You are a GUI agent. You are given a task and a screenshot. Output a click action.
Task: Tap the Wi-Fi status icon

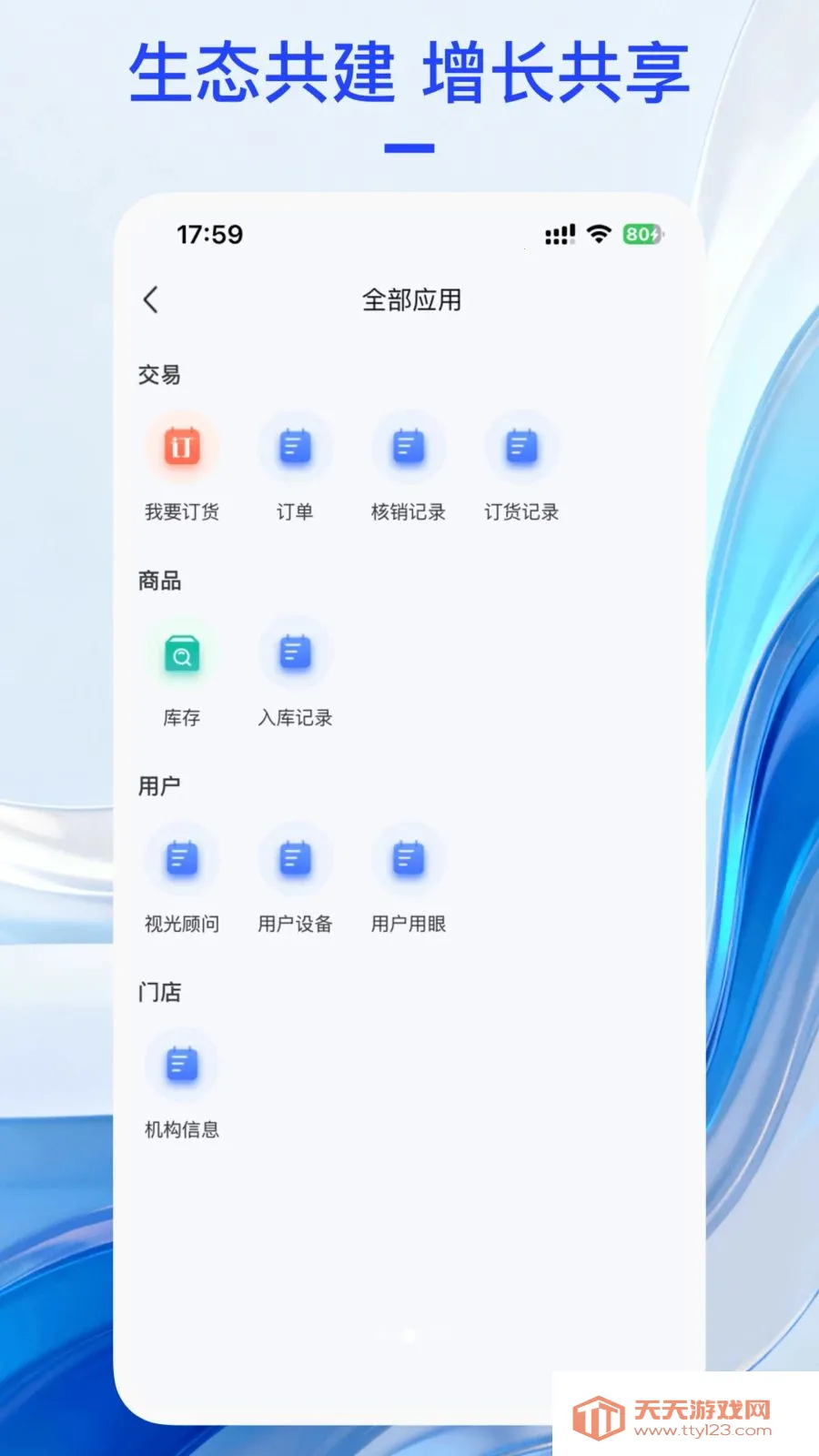click(599, 234)
